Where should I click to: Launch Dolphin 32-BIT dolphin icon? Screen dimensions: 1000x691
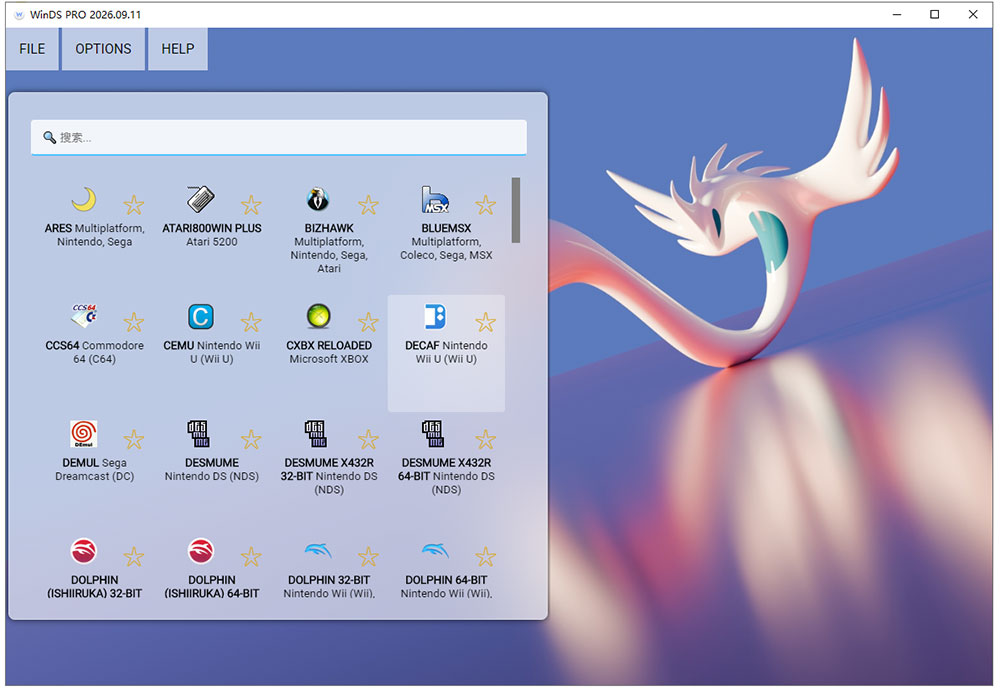318,551
